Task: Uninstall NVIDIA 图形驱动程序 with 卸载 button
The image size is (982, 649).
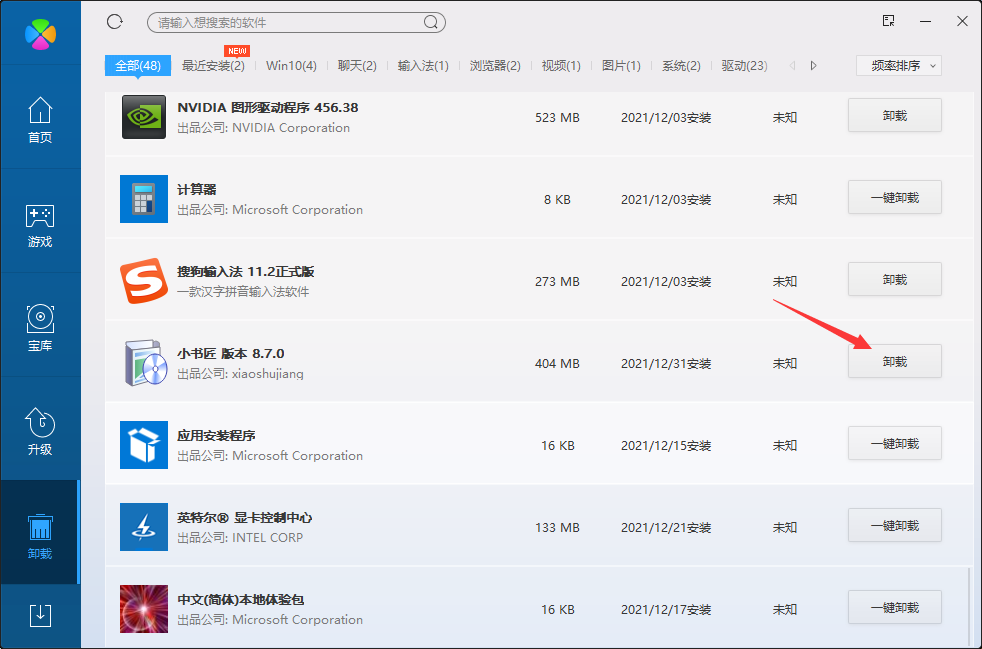Action: click(895, 116)
